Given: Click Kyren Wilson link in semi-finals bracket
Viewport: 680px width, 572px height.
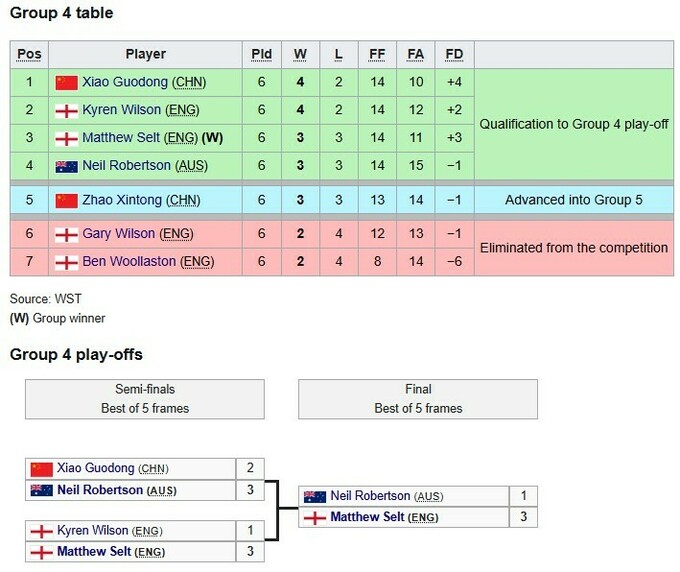Looking at the screenshot, I should [95, 531].
